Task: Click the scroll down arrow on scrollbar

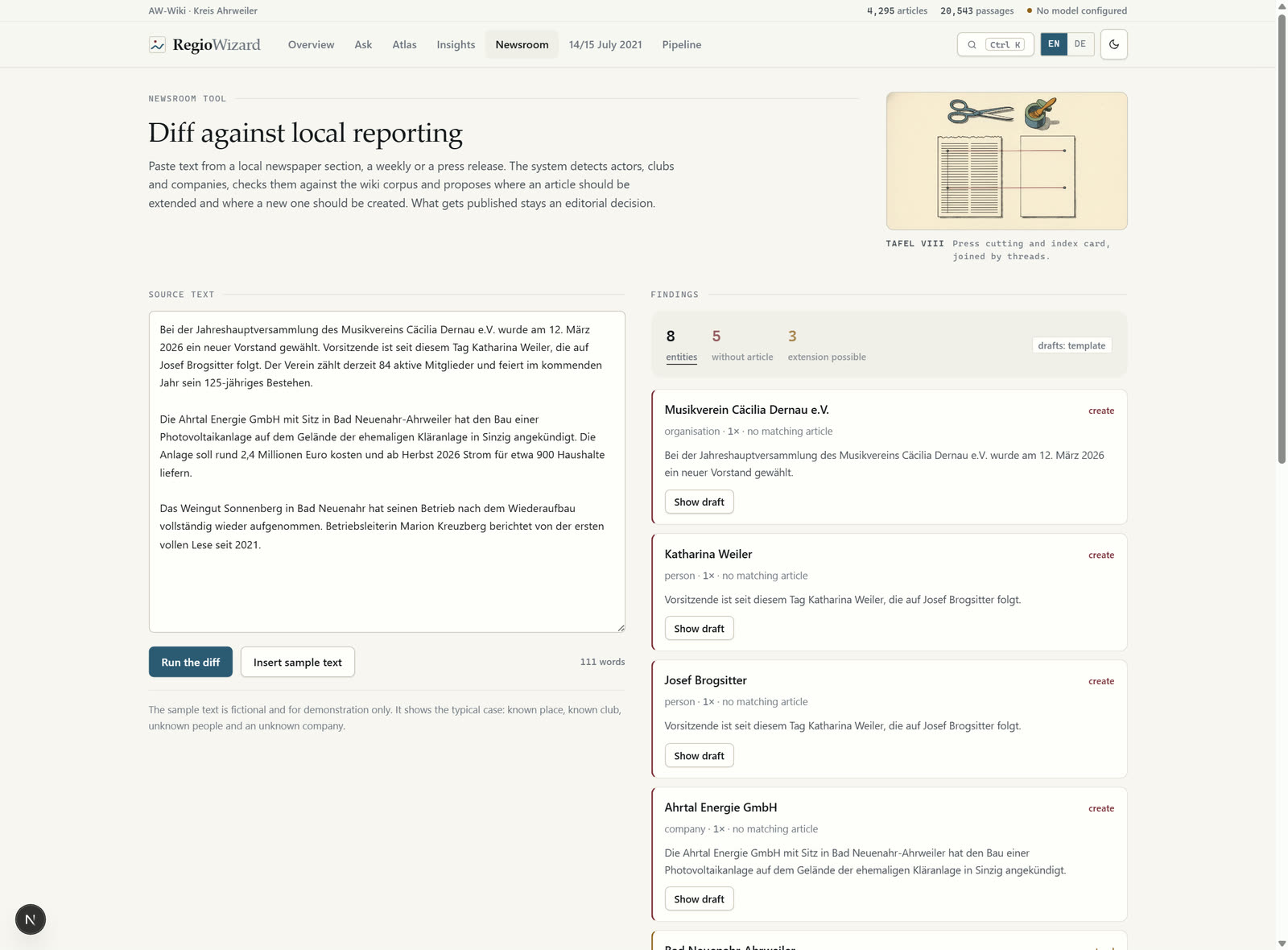Action: click(1282, 943)
